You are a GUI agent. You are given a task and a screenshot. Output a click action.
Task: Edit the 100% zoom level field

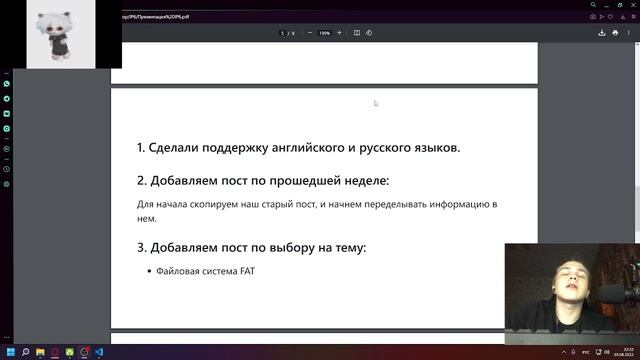(x=324, y=33)
